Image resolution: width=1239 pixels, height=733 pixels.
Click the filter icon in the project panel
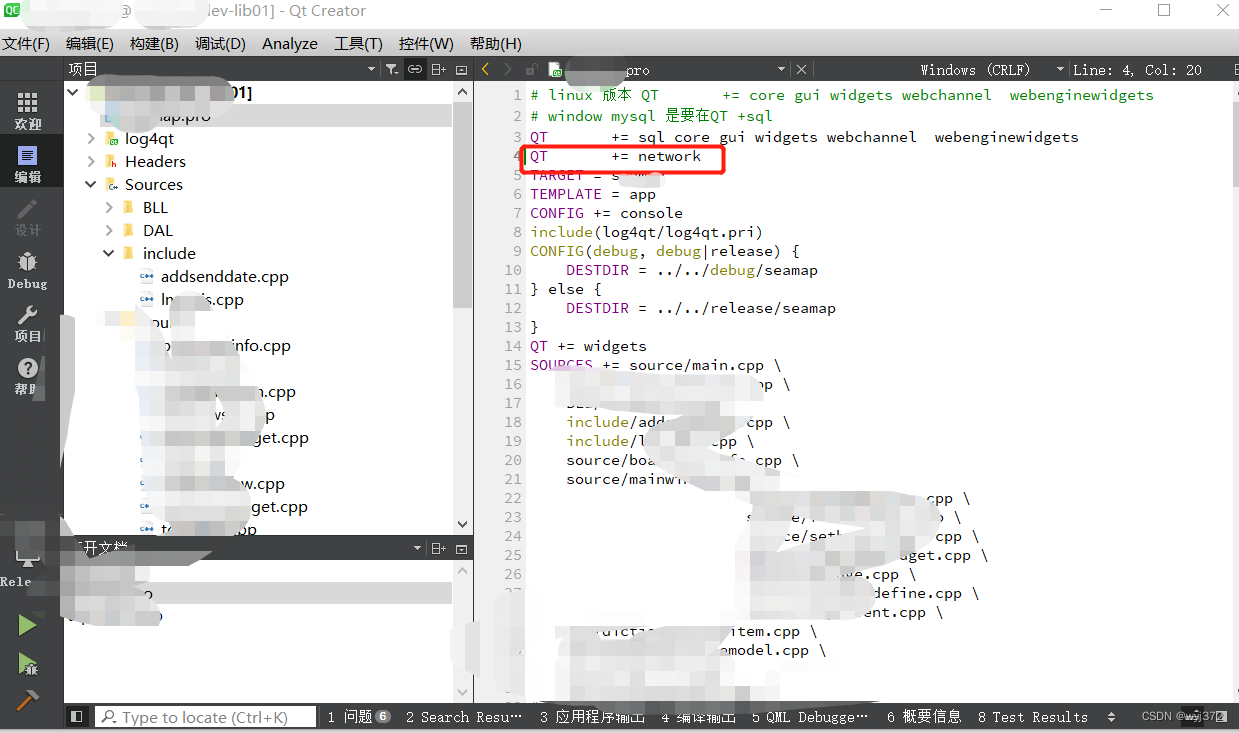coord(391,69)
